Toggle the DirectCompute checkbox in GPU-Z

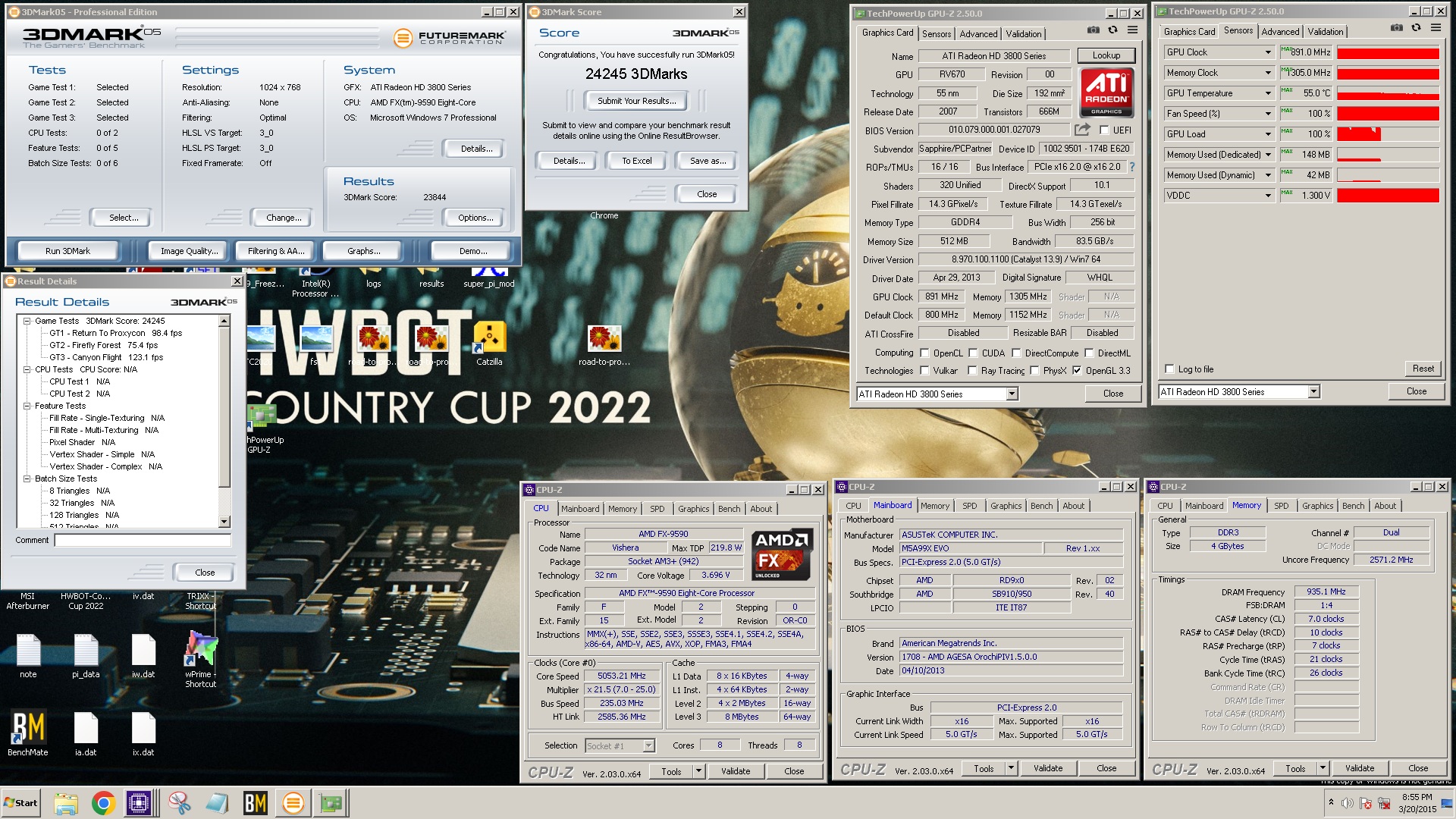pyautogui.click(x=1016, y=353)
